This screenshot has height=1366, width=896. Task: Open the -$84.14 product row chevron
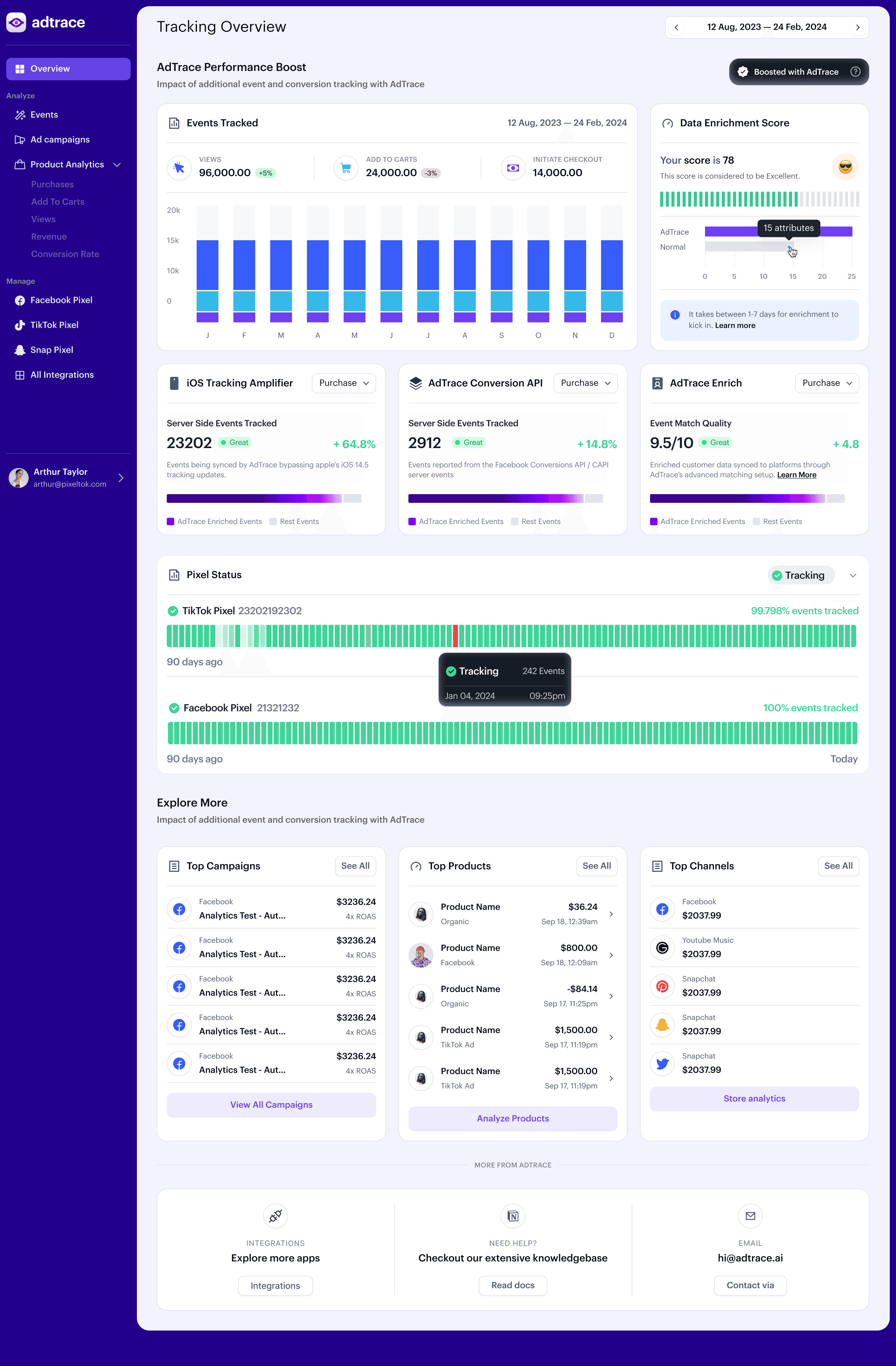[611, 996]
